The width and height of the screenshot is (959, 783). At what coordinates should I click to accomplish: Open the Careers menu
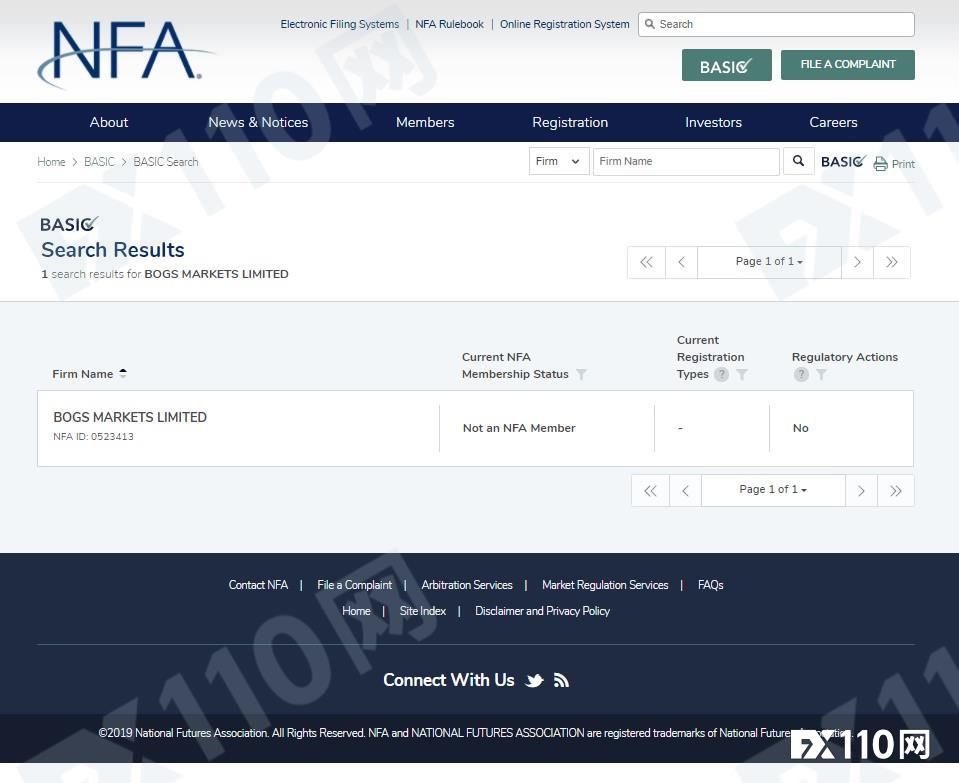[833, 122]
